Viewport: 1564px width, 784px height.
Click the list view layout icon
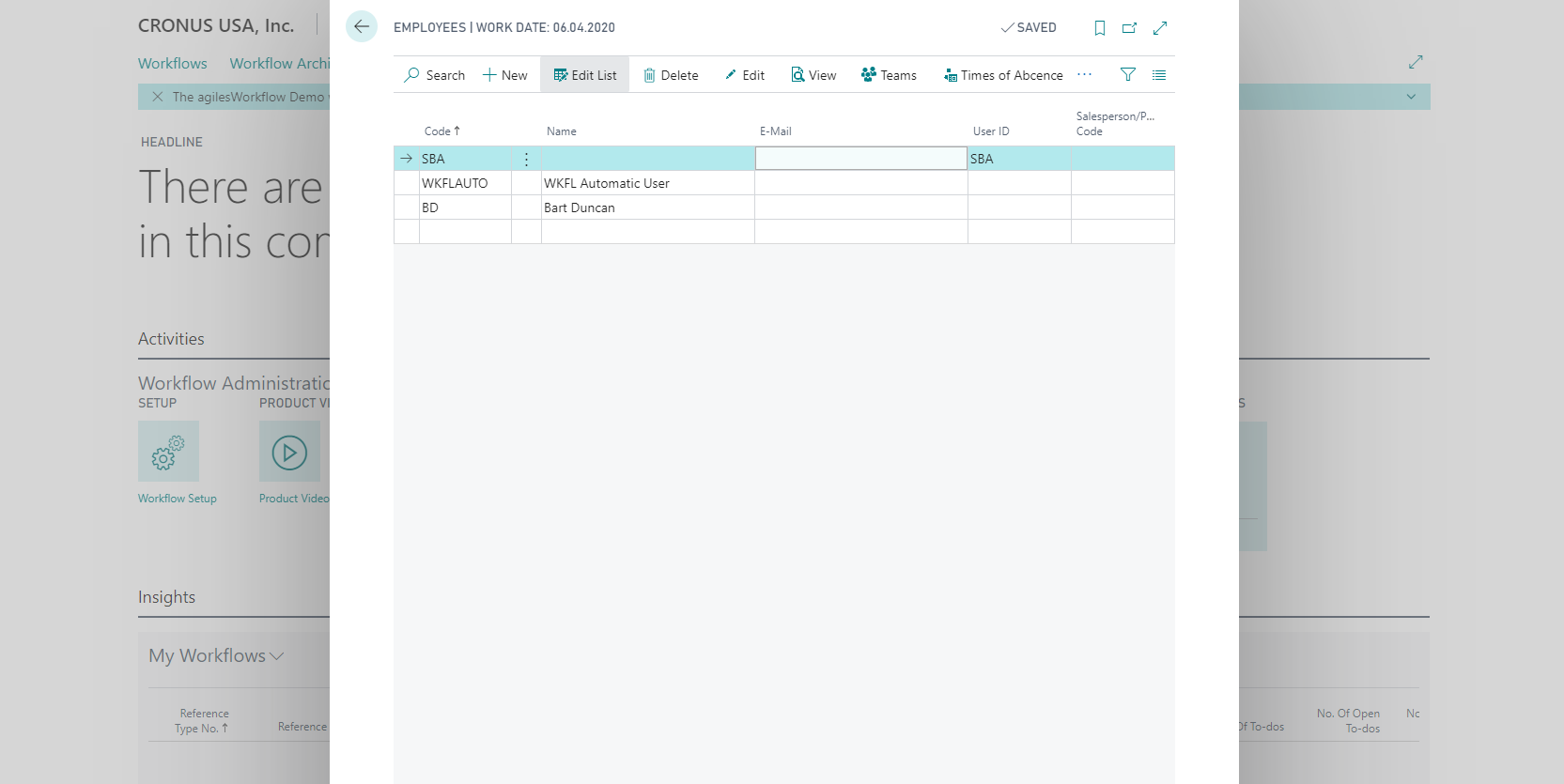[1159, 75]
